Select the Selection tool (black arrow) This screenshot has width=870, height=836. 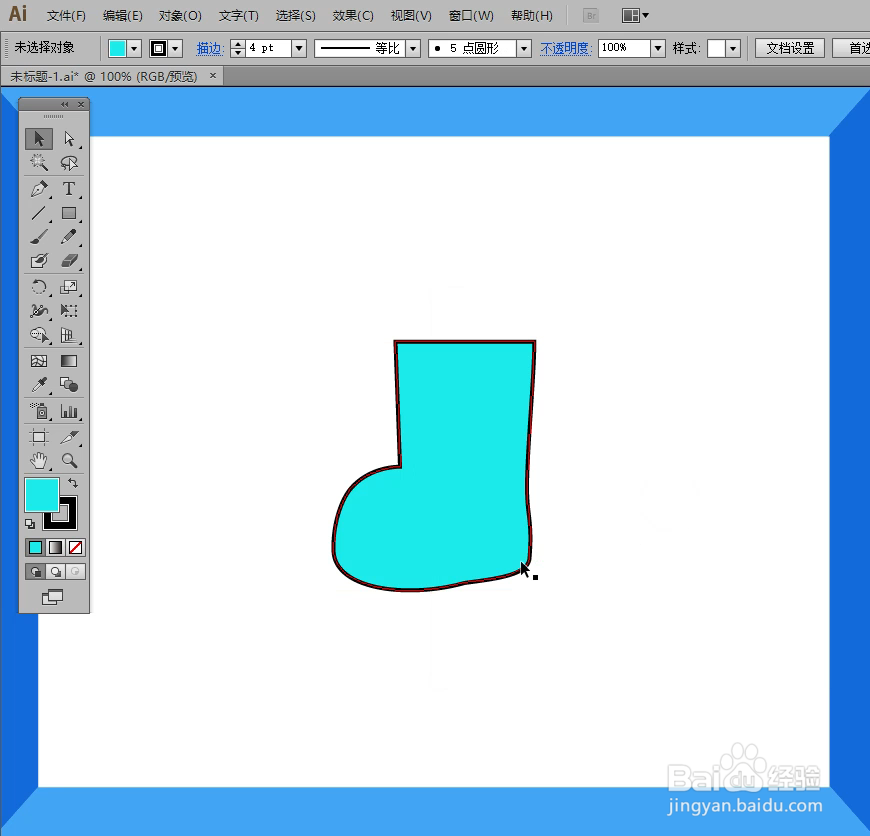39,139
